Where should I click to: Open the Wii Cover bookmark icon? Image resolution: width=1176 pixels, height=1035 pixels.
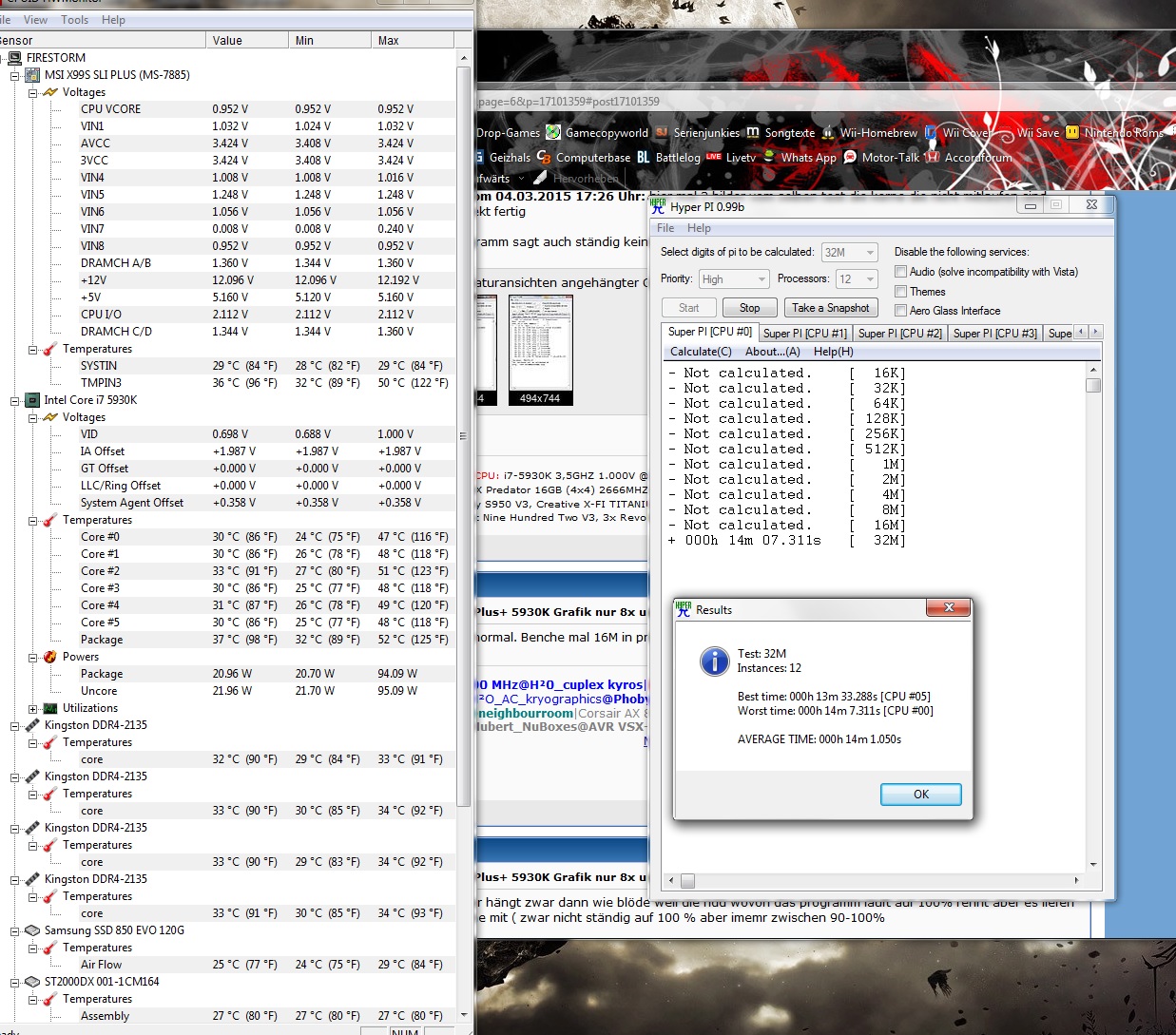pos(931,133)
